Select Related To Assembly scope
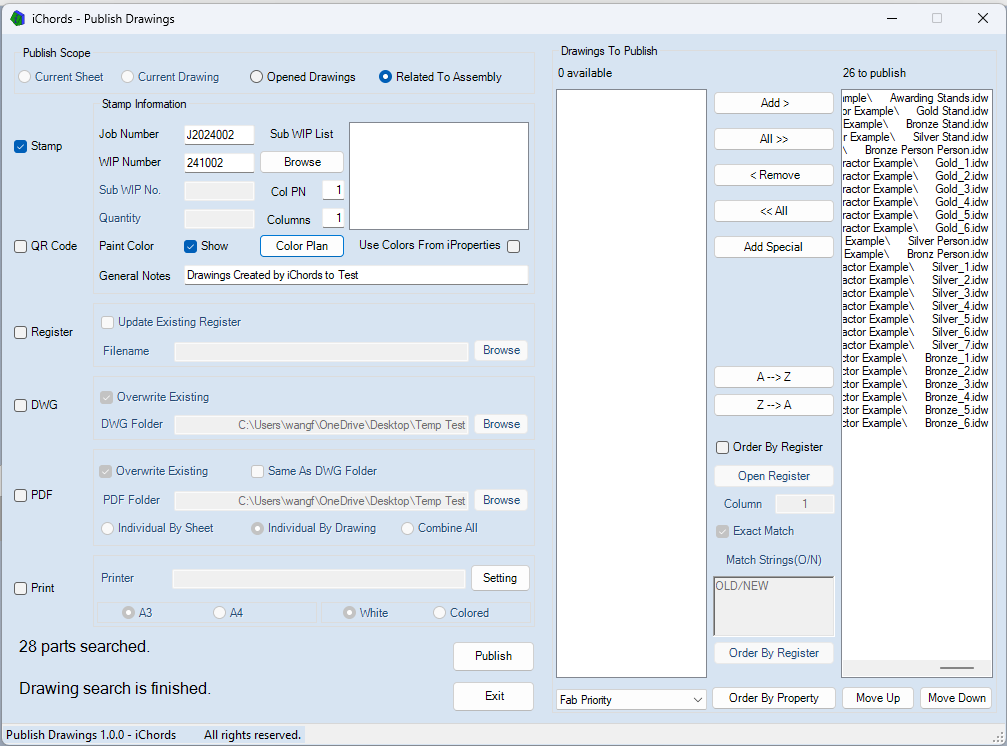The image size is (1007, 746). coord(441,77)
